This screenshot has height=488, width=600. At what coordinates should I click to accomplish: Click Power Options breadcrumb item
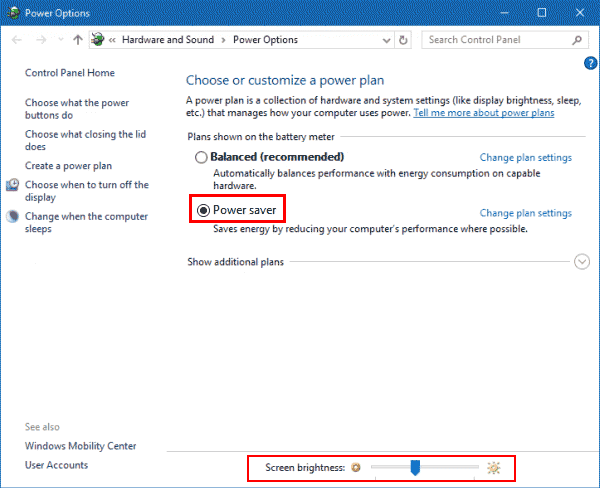coord(265,39)
